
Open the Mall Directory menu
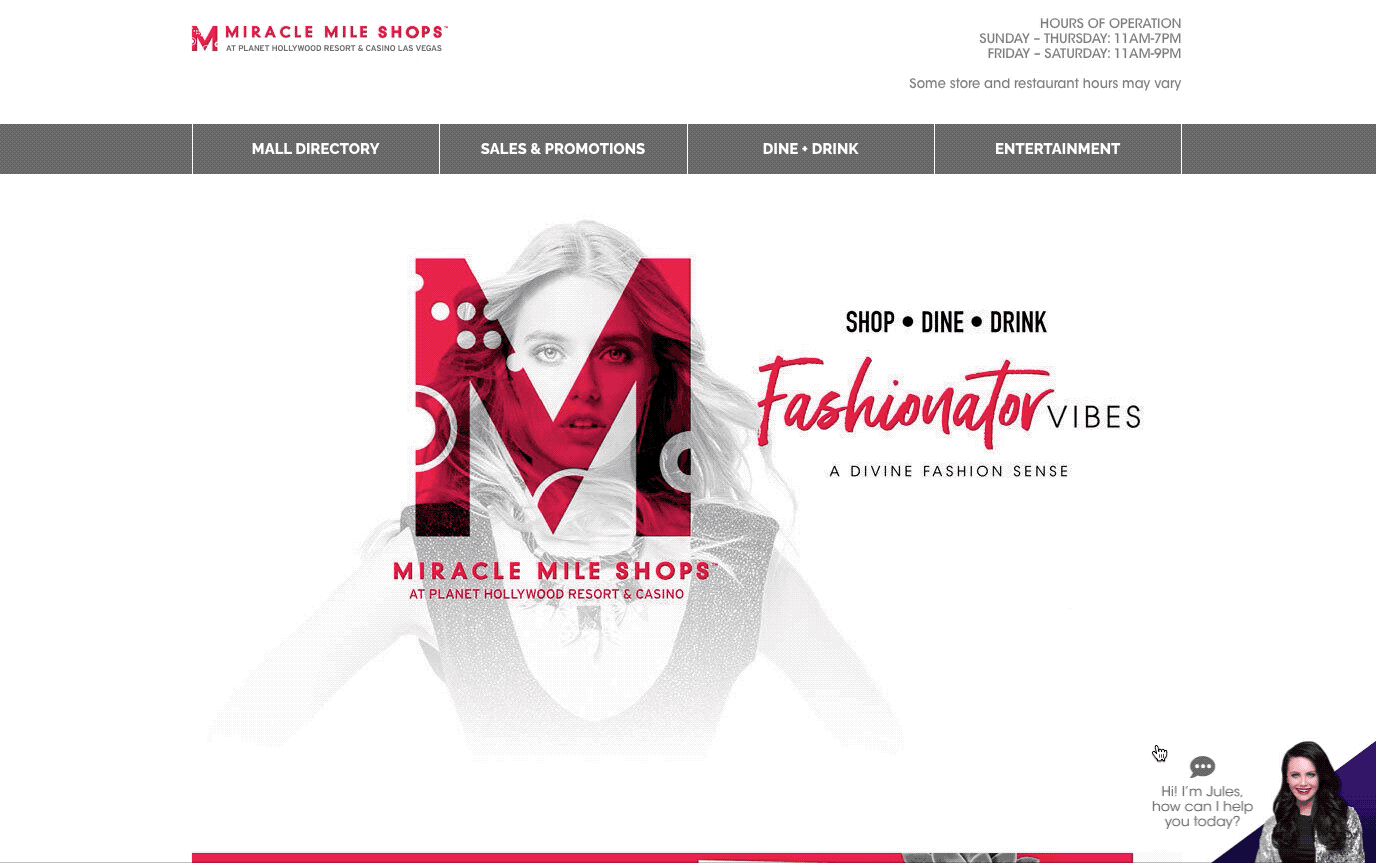coord(315,149)
